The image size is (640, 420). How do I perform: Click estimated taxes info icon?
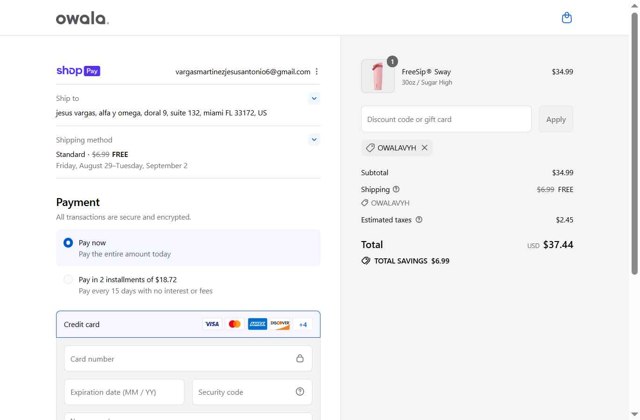419,220
